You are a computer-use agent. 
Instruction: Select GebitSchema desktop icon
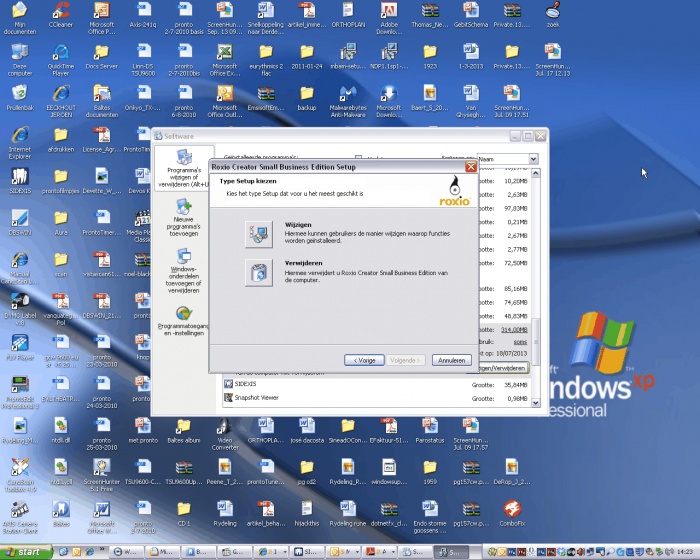point(471,15)
